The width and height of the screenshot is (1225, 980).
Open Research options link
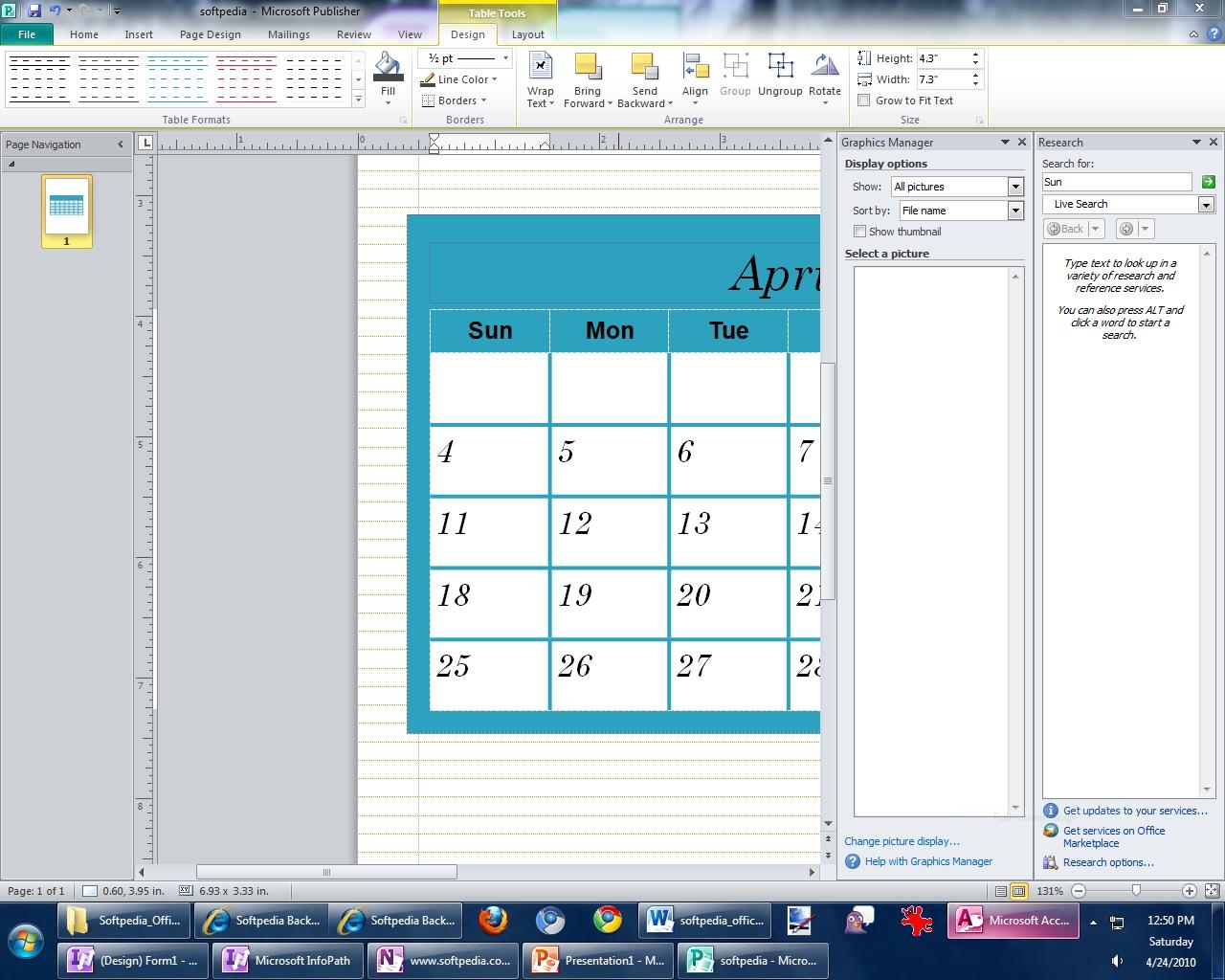pos(1108,862)
